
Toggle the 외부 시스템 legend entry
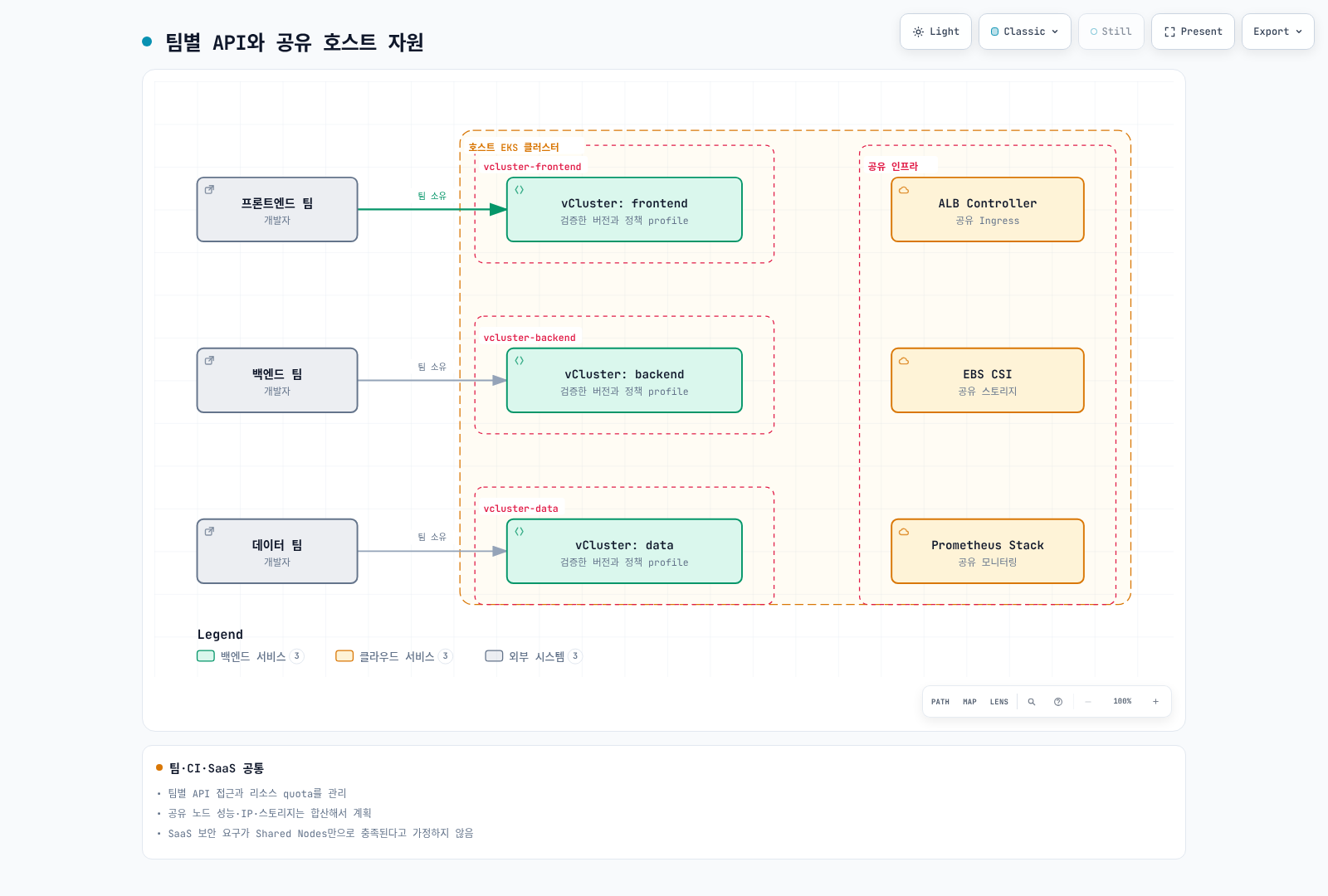534,656
